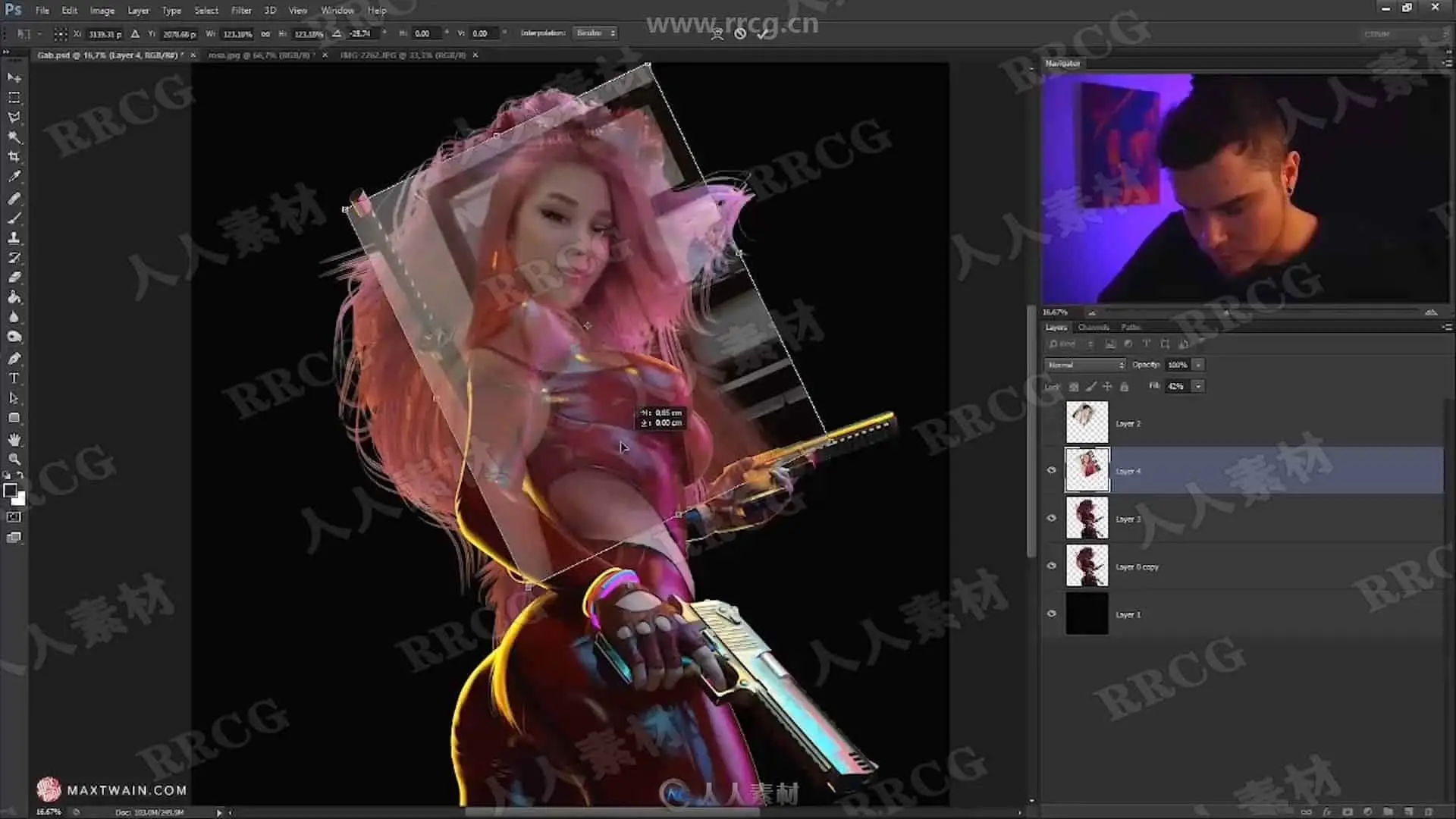Select the Sponge tool

click(14, 337)
